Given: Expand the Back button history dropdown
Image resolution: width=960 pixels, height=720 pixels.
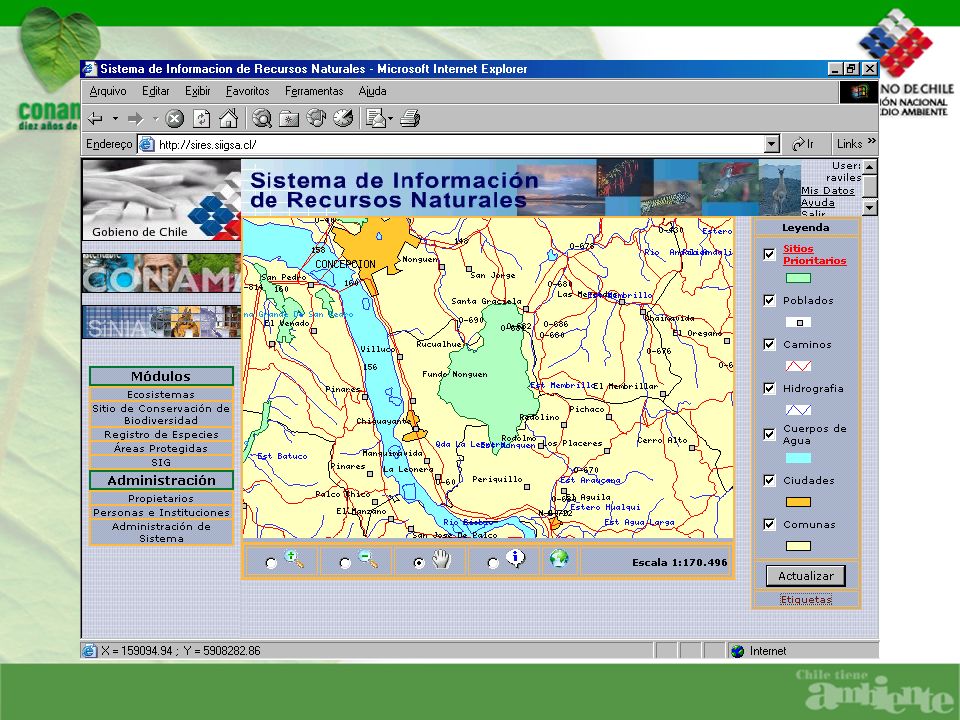Looking at the screenshot, I should pyautogui.click(x=115, y=119).
